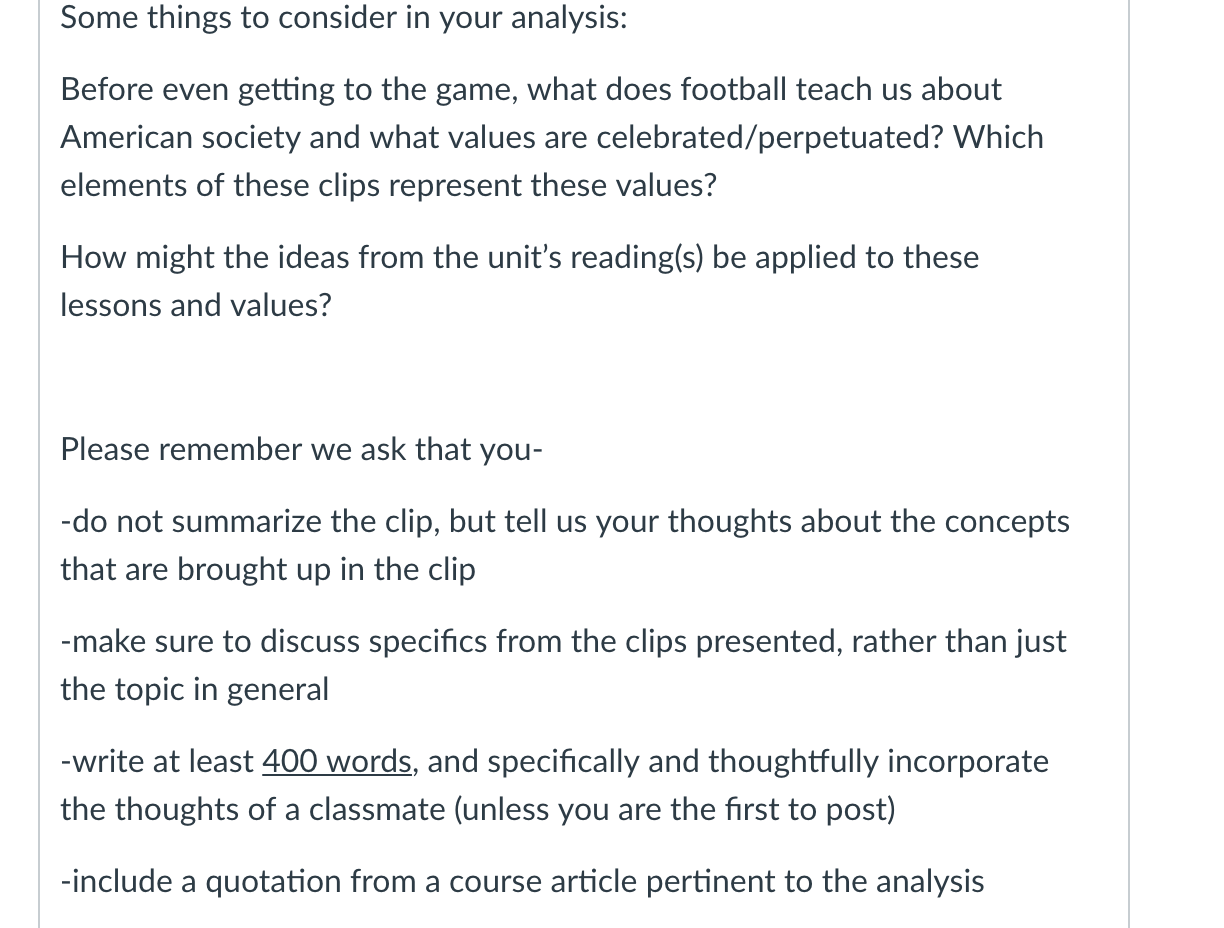
Task: Open the underlined "400 words" link
Action: pyautogui.click(x=338, y=761)
